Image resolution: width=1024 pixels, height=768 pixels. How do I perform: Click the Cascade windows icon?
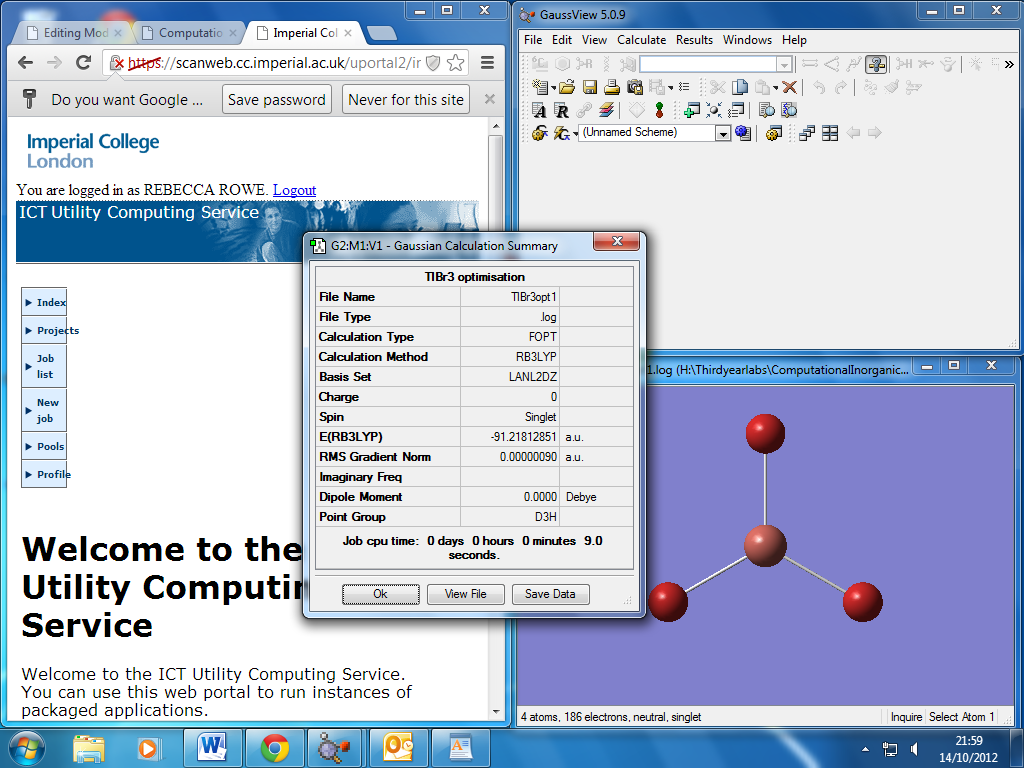click(807, 133)
